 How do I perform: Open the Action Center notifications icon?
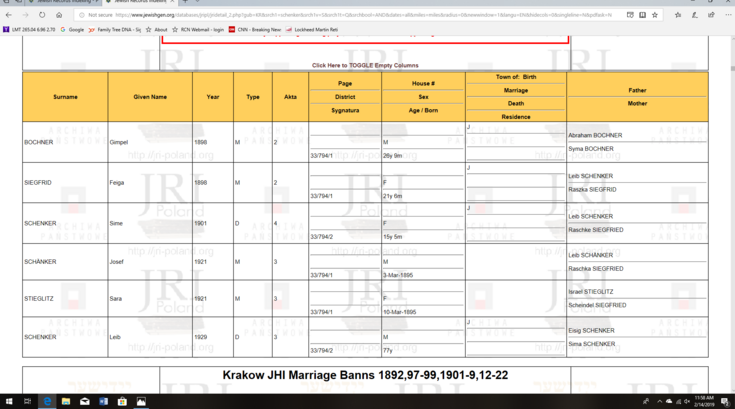coord(725,402)
